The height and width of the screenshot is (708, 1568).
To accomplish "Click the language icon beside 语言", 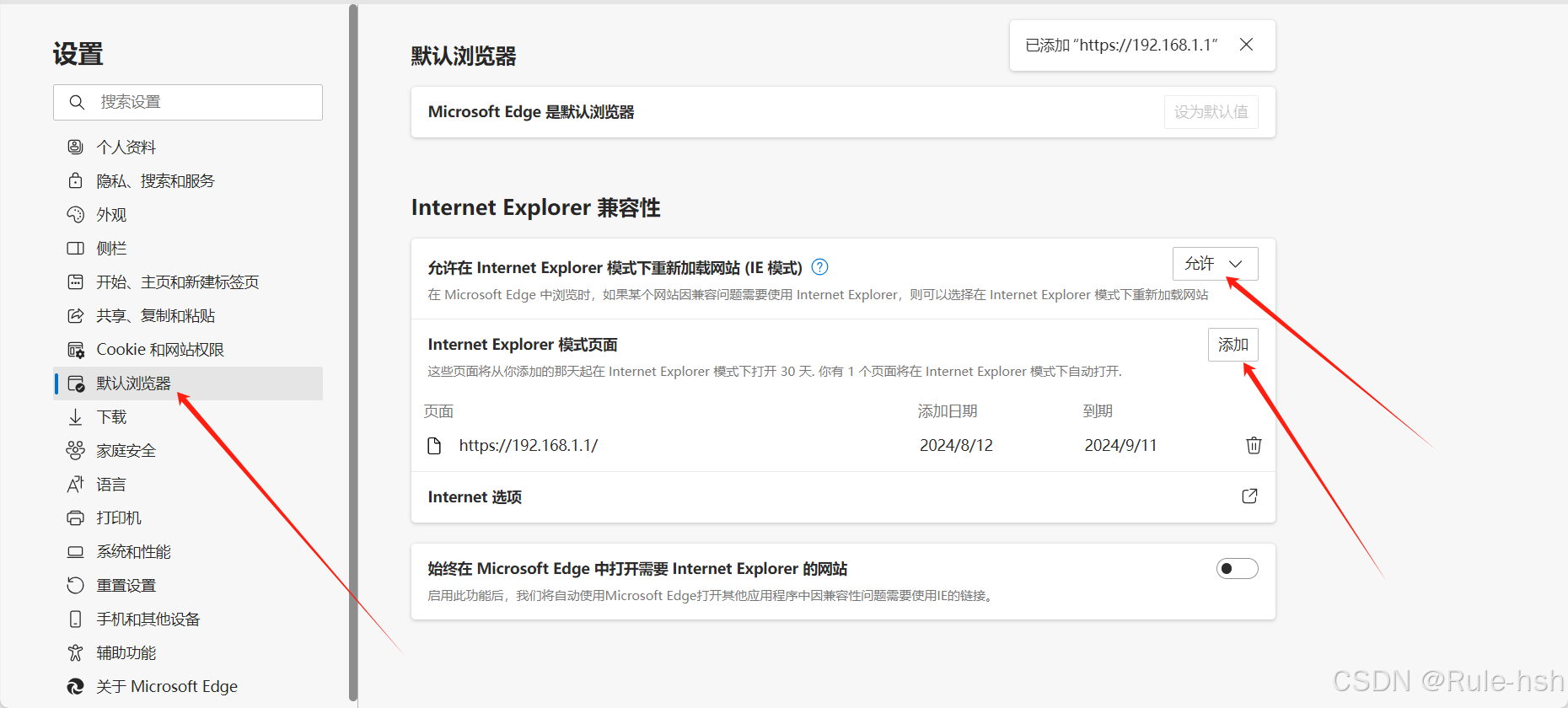I will pyautogui.click(x=75, y=484).
